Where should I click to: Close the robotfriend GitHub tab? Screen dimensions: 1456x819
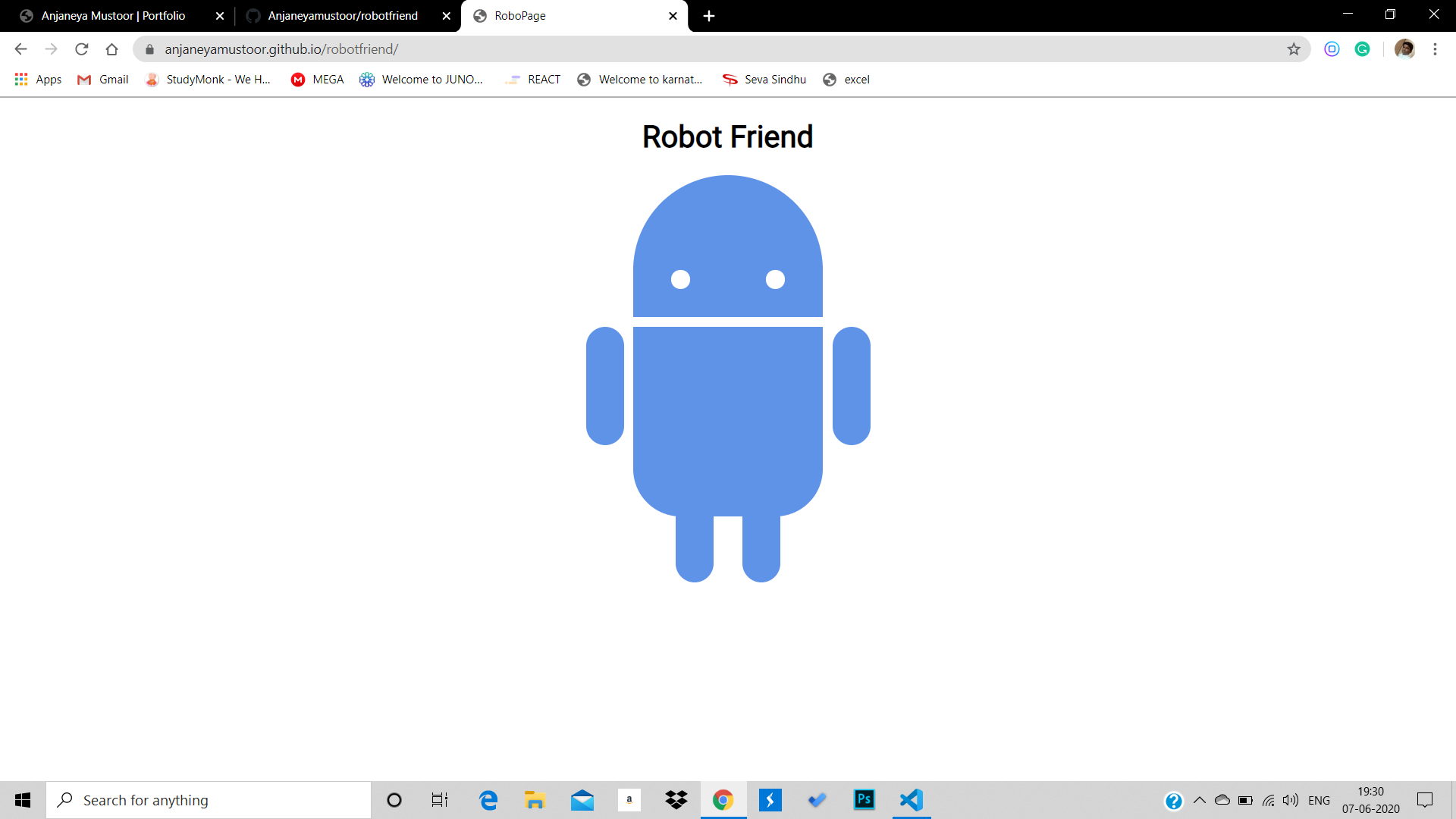click(x=447, y=16)
